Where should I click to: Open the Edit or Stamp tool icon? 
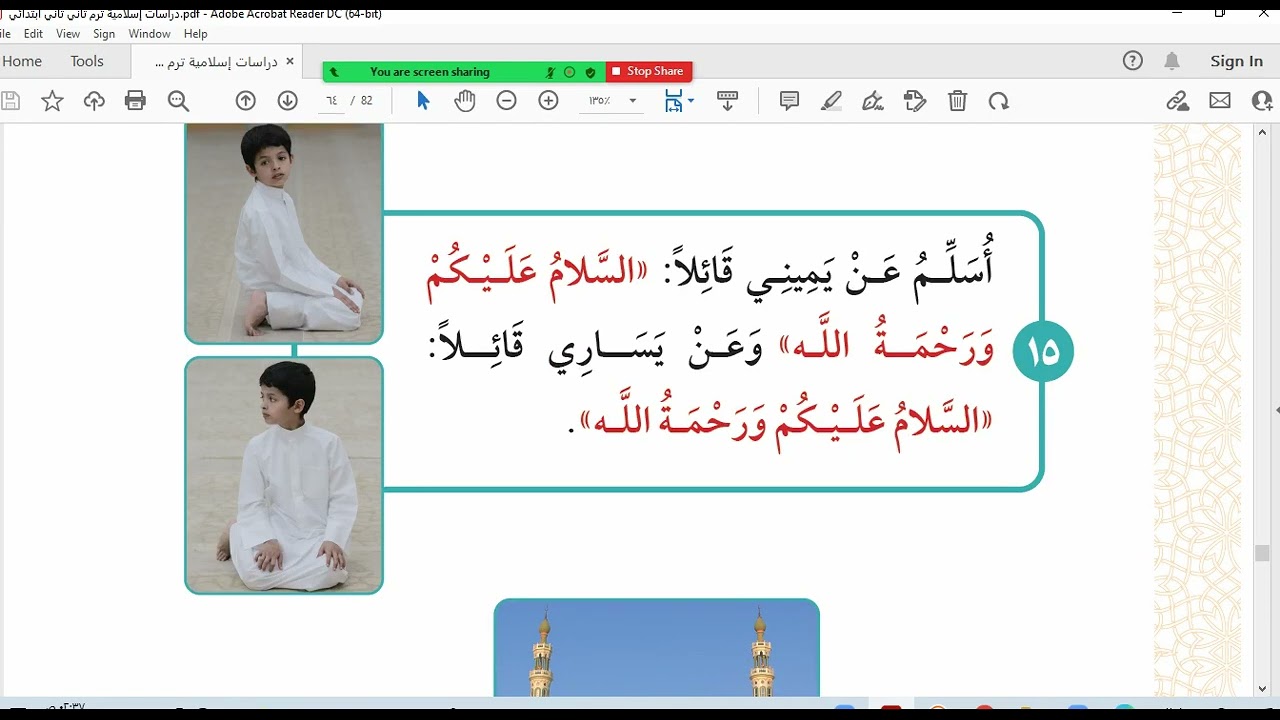point(915,101)
